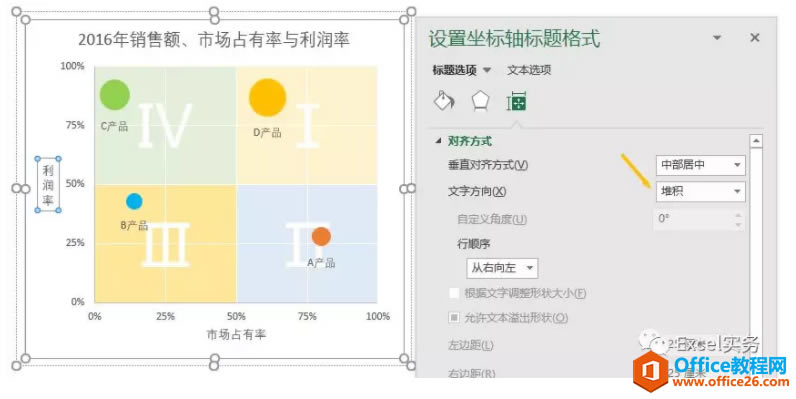Image resolution: width=796 pixels, height=399 pixels.
Task: Select the Effects pentagon icon
Action: click(480, 101)
